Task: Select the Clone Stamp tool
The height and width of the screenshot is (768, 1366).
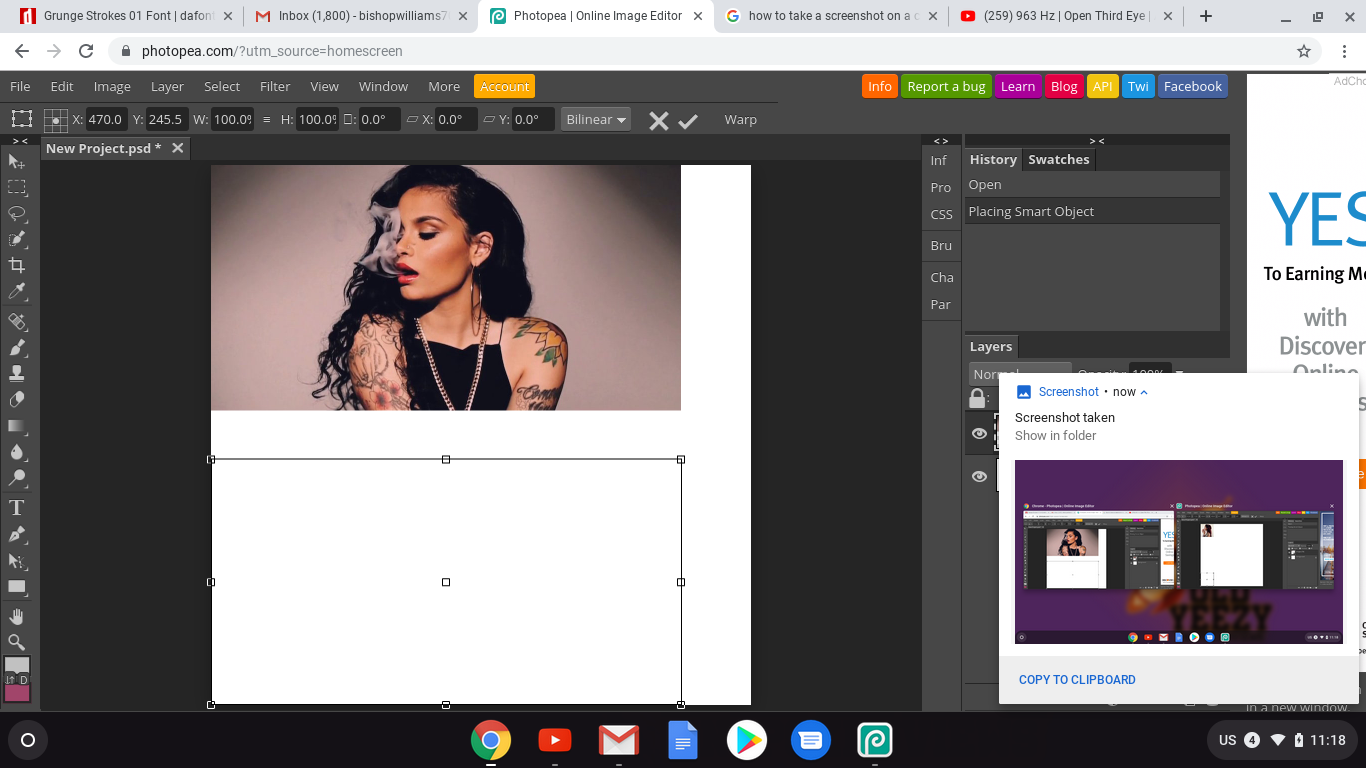Action: pos(17,373)
